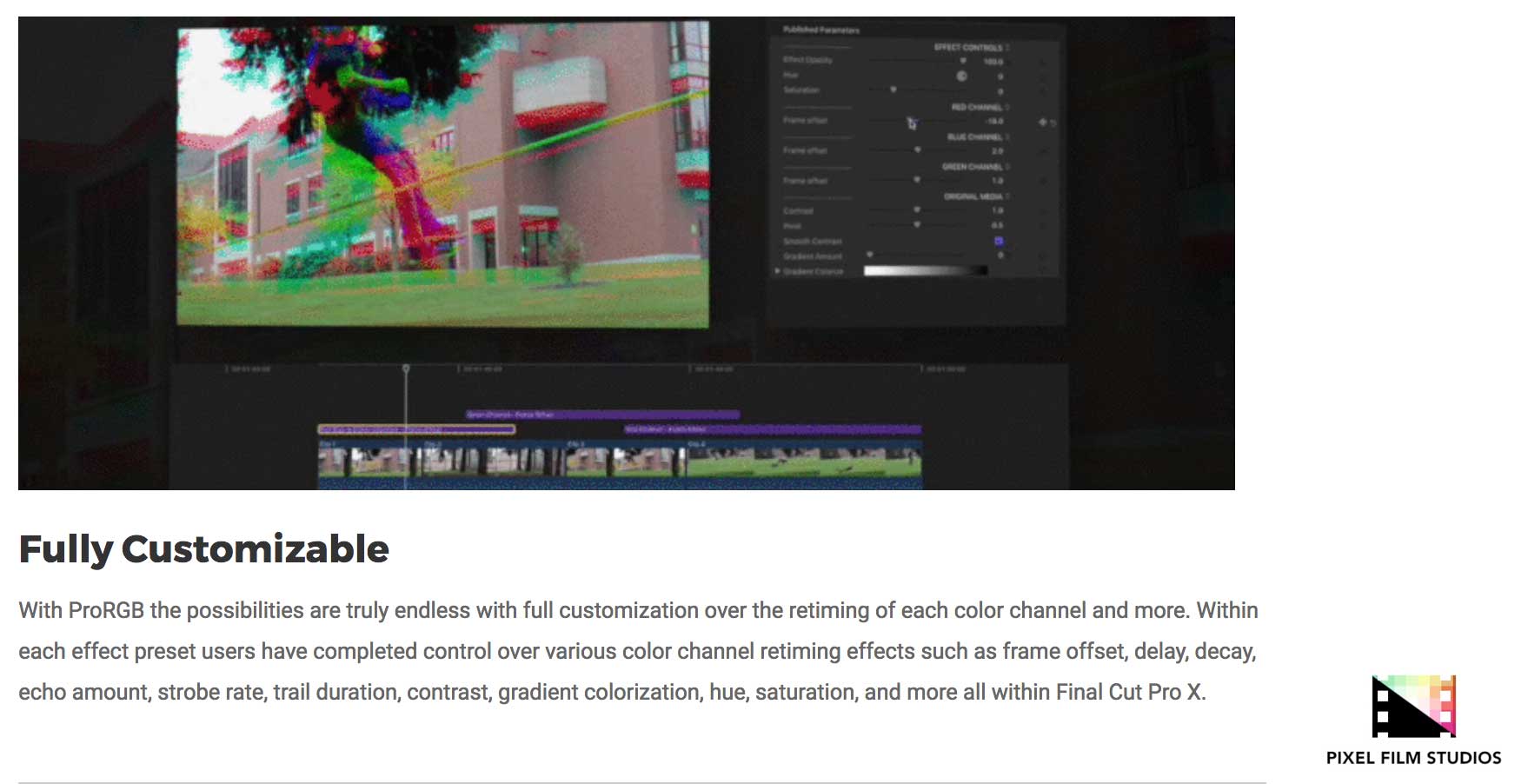This screenshot has width=1528, height=784.
Task: Click the reset arrow icon beside Red Channel offset
Action: (1053, 123)
